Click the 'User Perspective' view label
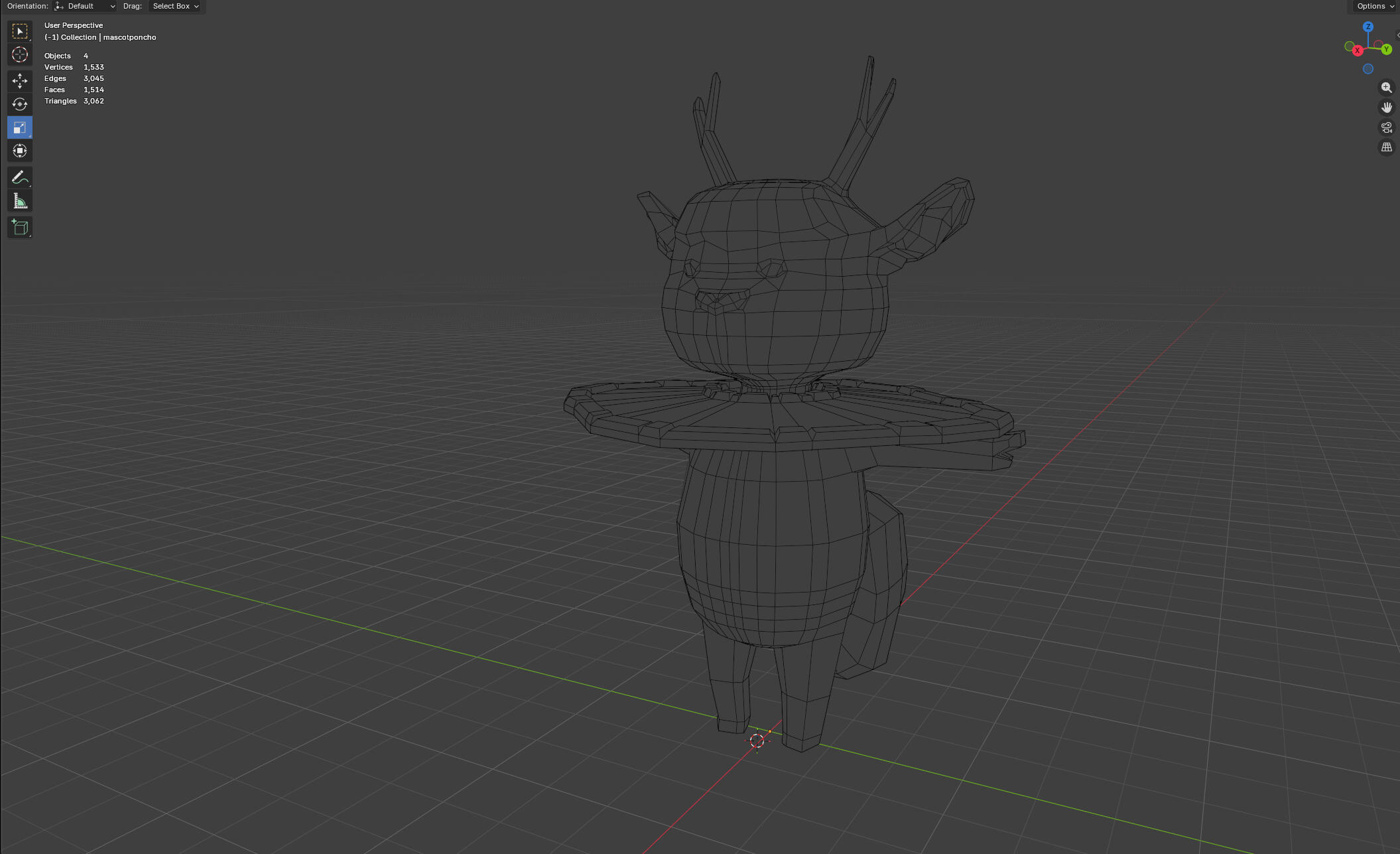 74,25
